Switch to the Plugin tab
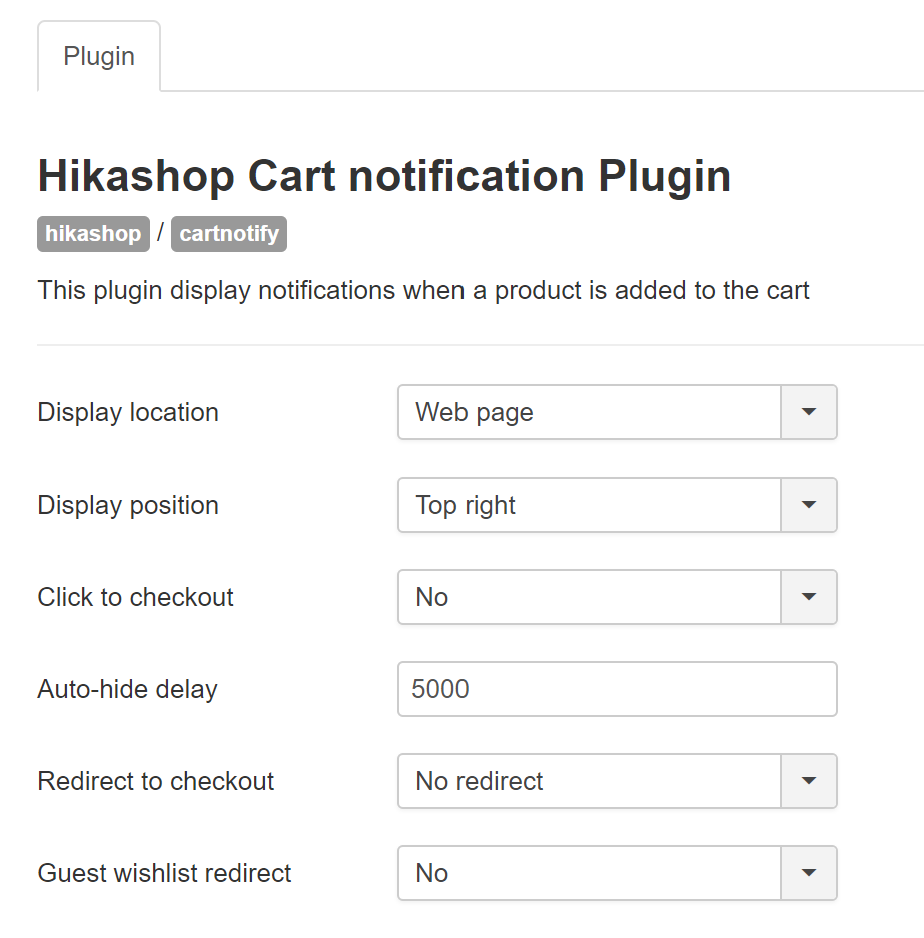The image size is (924, 938). 99,56
